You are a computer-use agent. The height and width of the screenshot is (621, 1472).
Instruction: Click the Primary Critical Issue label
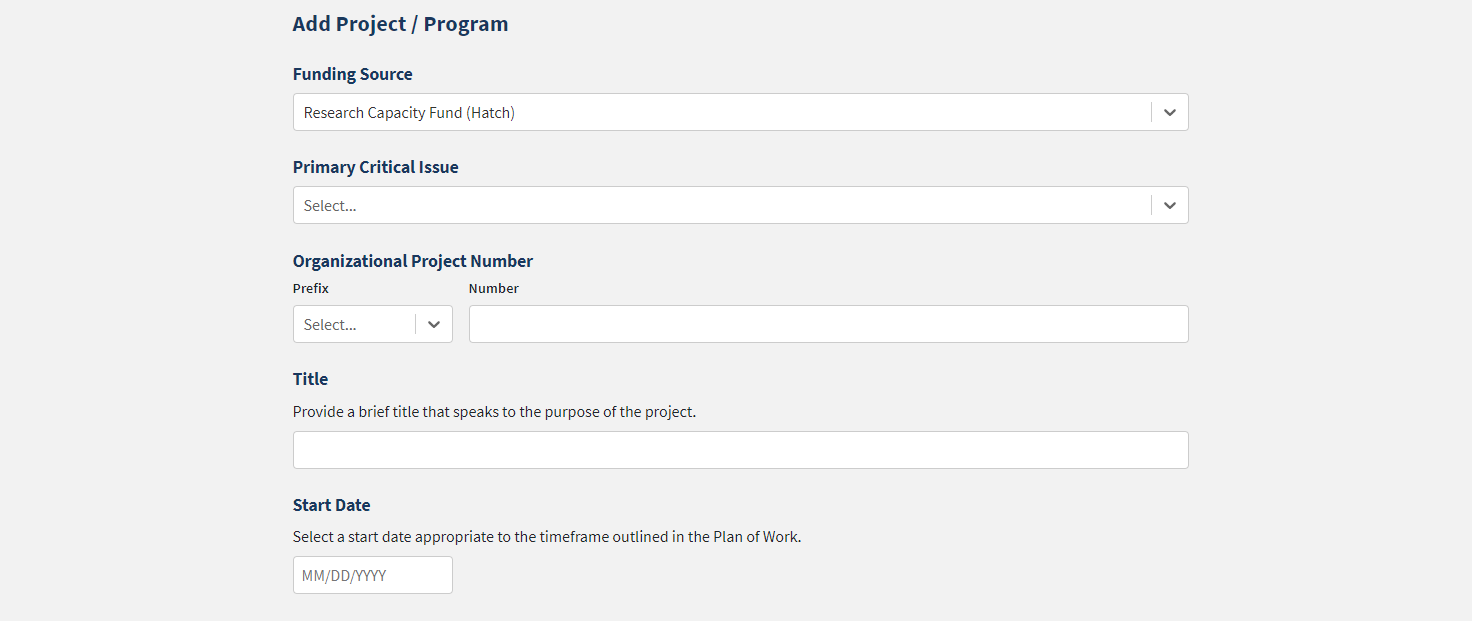point(375,167)
